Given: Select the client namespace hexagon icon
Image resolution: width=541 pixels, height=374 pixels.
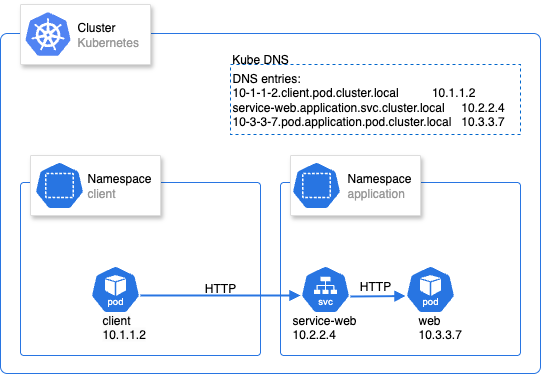Looking at the screenshot, I should (59, 185).
